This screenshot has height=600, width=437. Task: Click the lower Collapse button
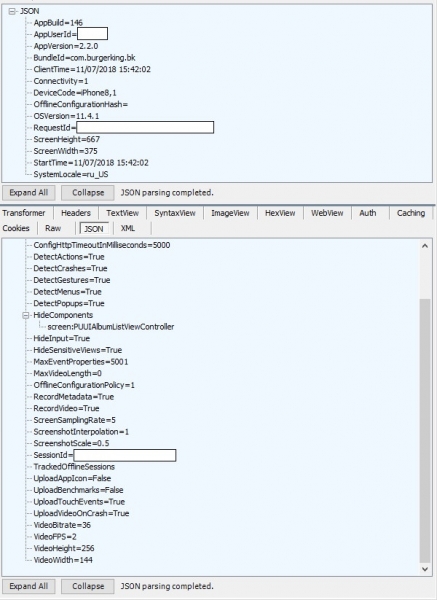[x=88, y=586]
